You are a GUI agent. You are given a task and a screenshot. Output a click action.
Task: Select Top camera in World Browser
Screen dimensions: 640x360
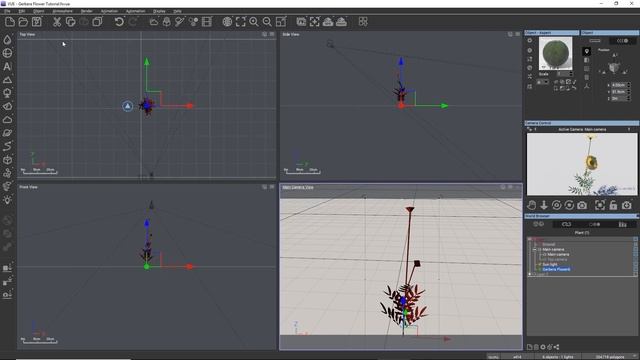(557, 259)
